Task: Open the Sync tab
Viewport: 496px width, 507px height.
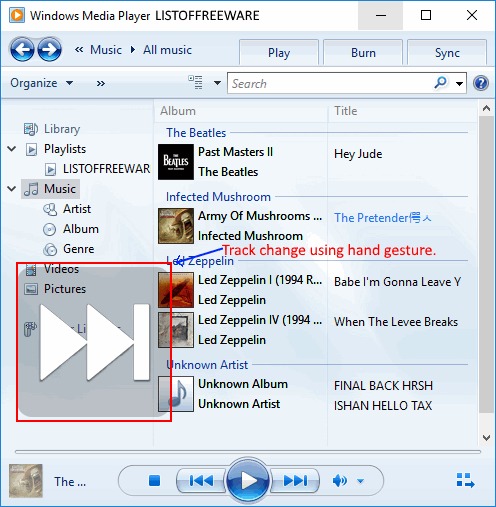Action: 447,53
